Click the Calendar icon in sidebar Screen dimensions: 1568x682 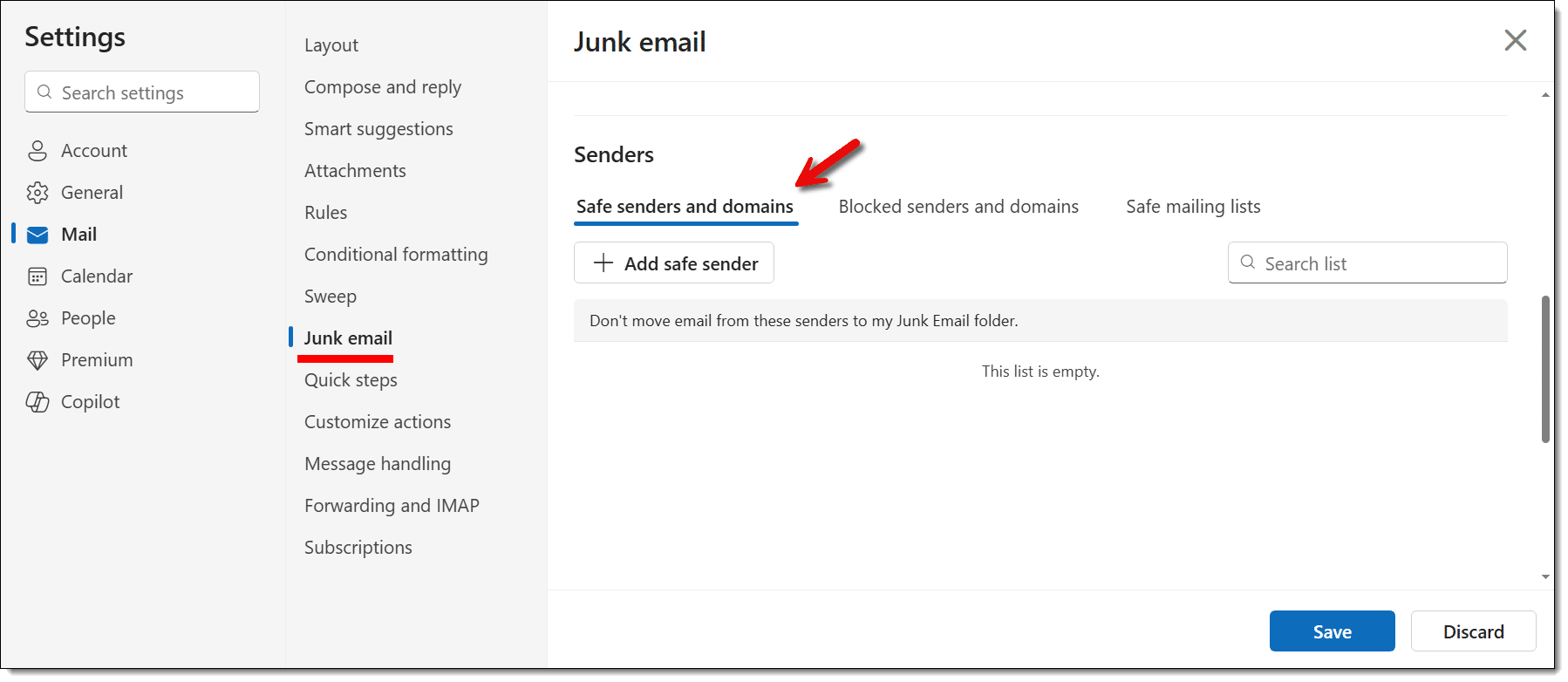tap(37, 276)
